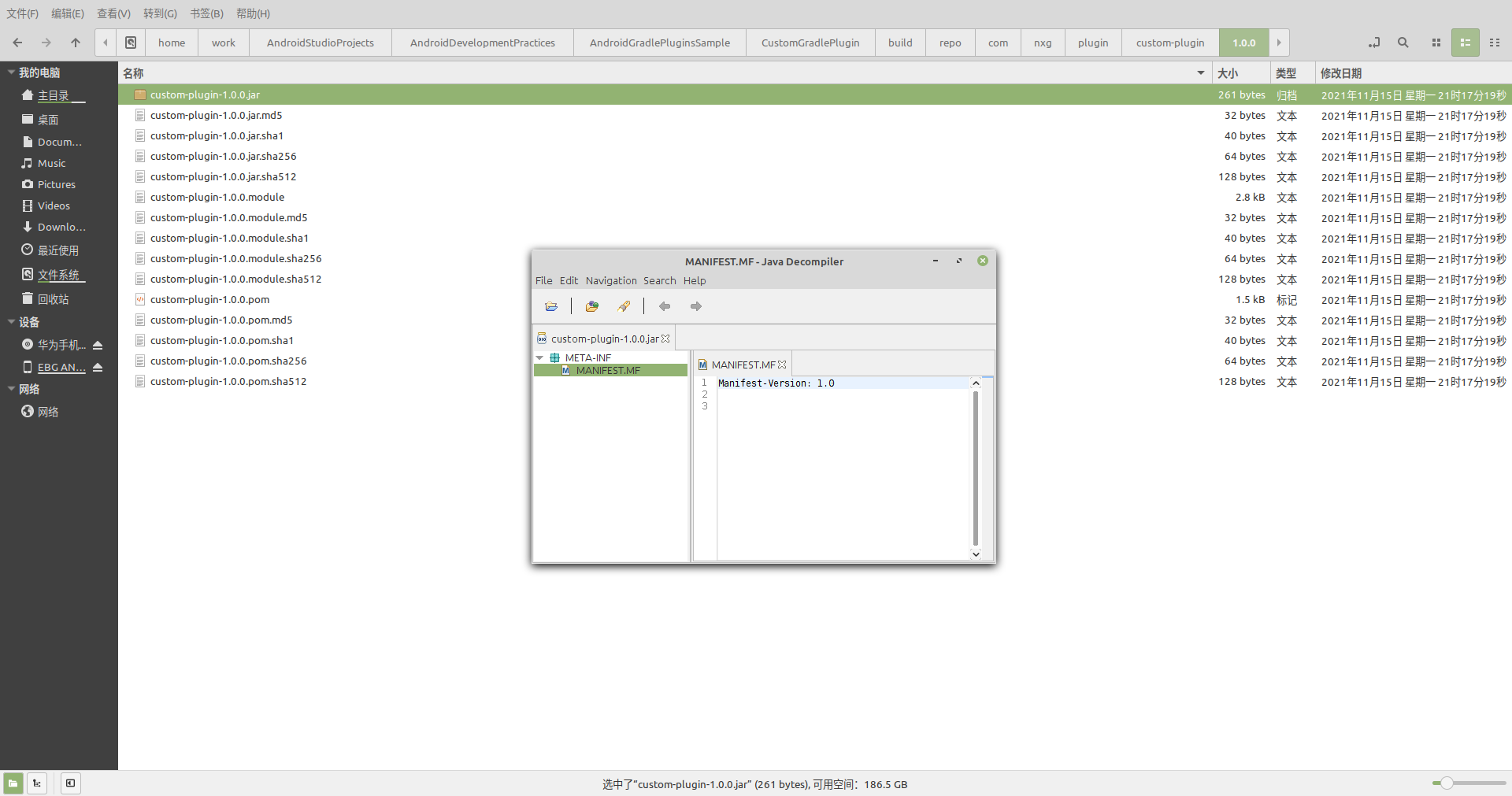Open file manager search
1512x796 pixels.
click(x=1403, y=43)
